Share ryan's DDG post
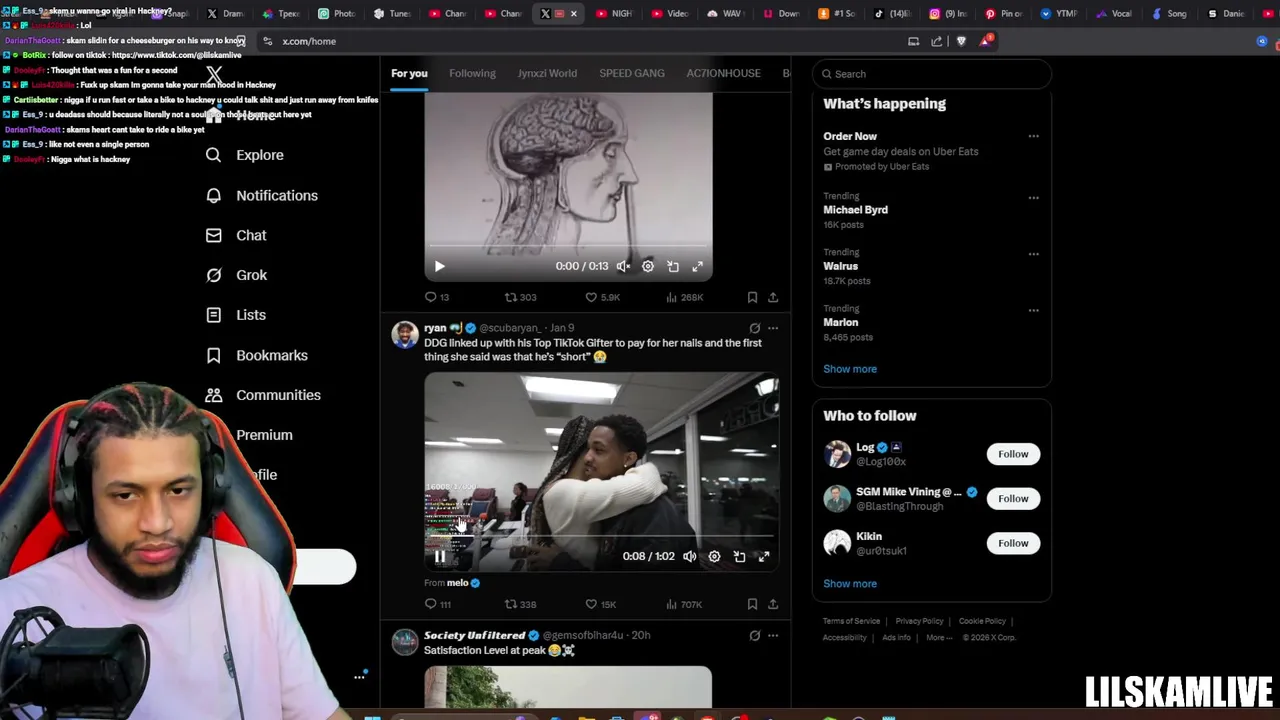 (x=773, y=604)
